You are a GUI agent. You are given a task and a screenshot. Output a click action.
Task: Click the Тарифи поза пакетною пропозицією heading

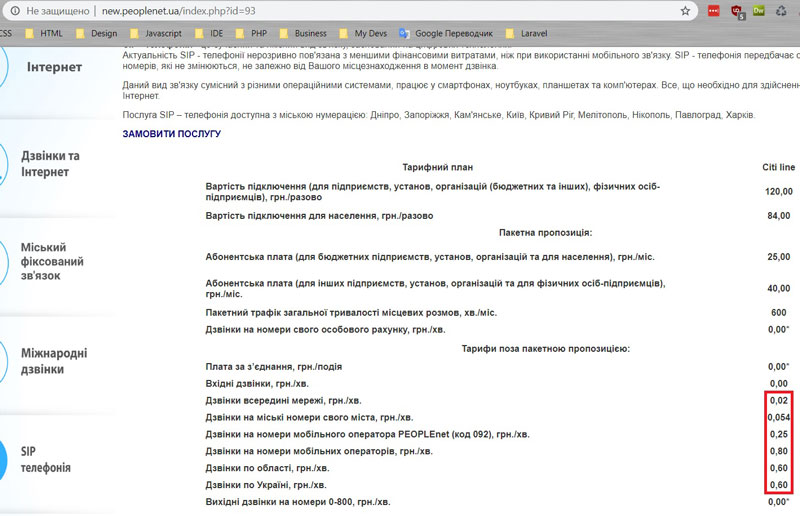(x=545, y=349)
